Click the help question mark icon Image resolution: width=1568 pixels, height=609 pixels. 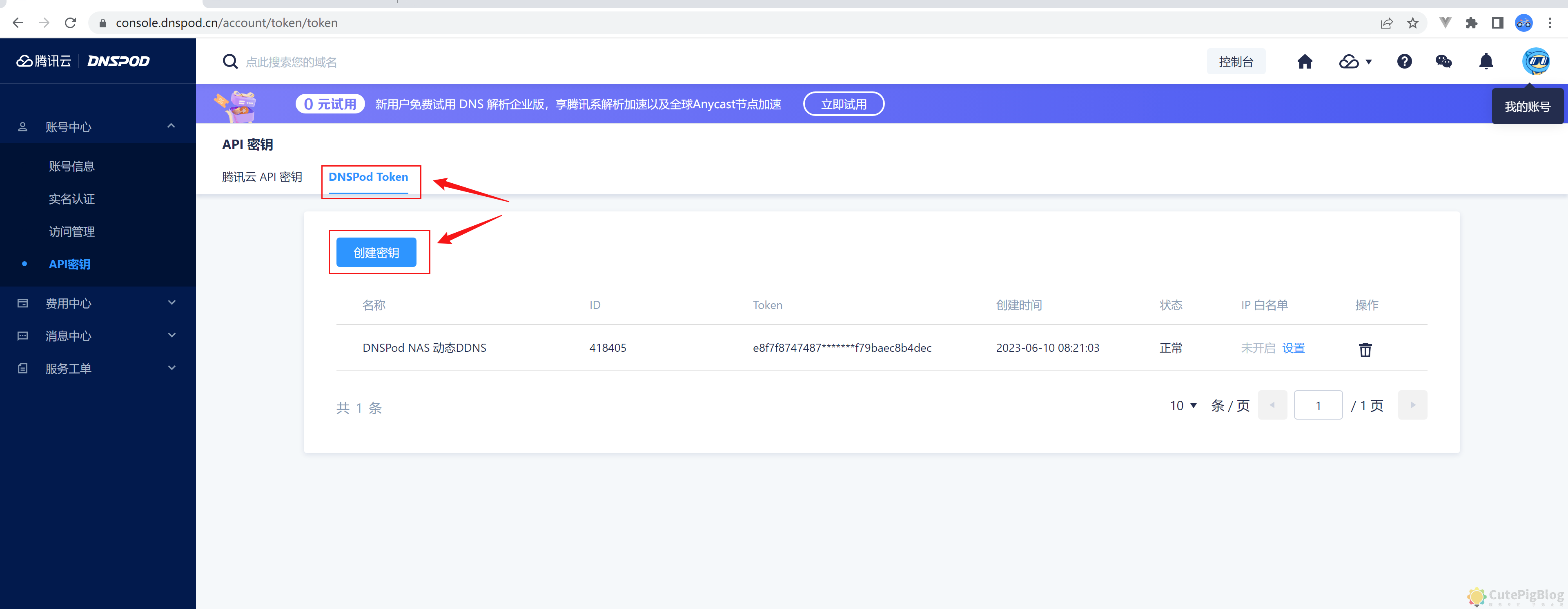(1404, 62)
